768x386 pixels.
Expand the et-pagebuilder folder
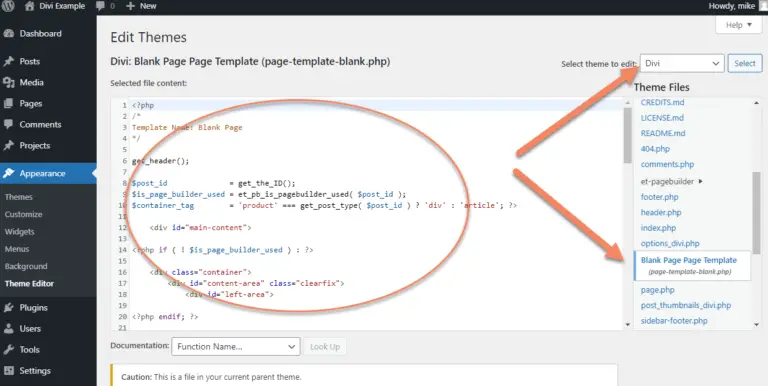[x=672, y=181]
